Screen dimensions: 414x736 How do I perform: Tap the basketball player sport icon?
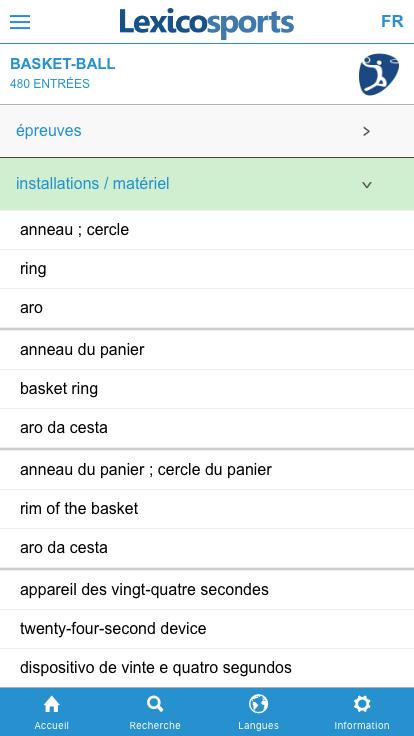pyautogui.click(x=379, y=74)
